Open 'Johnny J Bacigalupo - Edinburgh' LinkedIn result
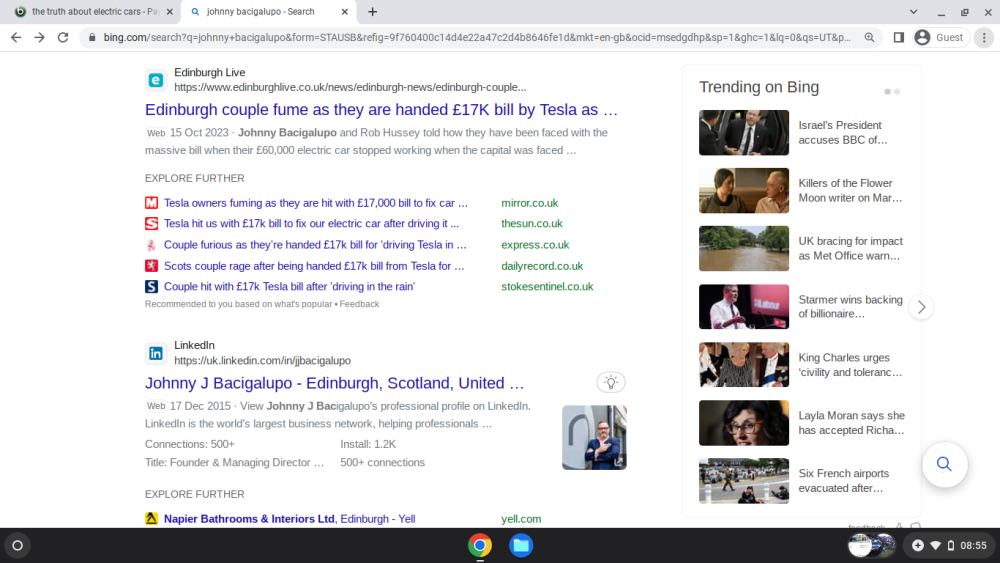This screenshot has width=1000, height=563. 334,383
